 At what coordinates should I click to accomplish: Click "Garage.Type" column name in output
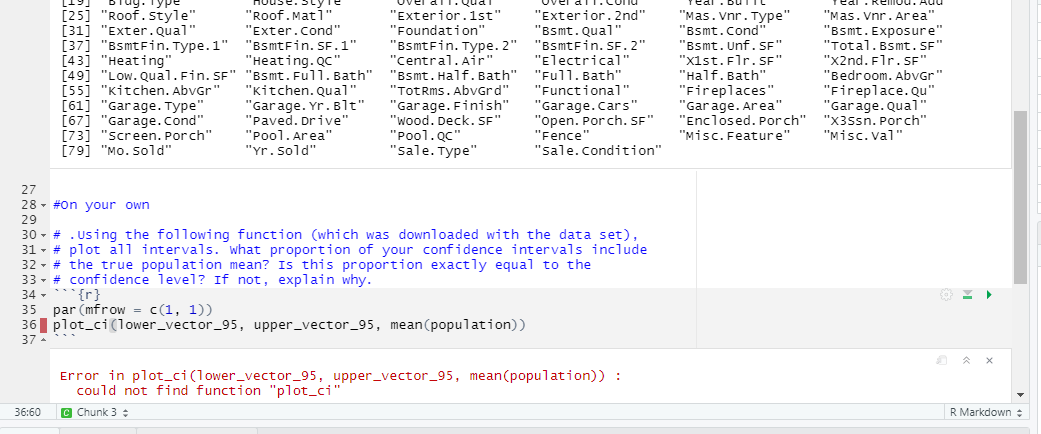[152, 106]
